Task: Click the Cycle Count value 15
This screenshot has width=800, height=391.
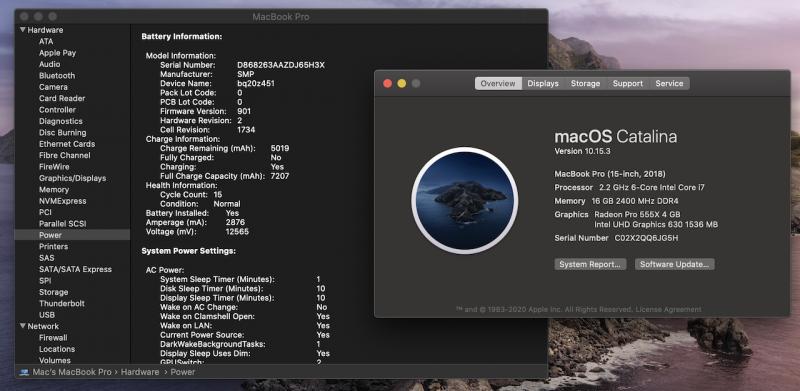Action: pyautogui.click(x=218, y=194)
